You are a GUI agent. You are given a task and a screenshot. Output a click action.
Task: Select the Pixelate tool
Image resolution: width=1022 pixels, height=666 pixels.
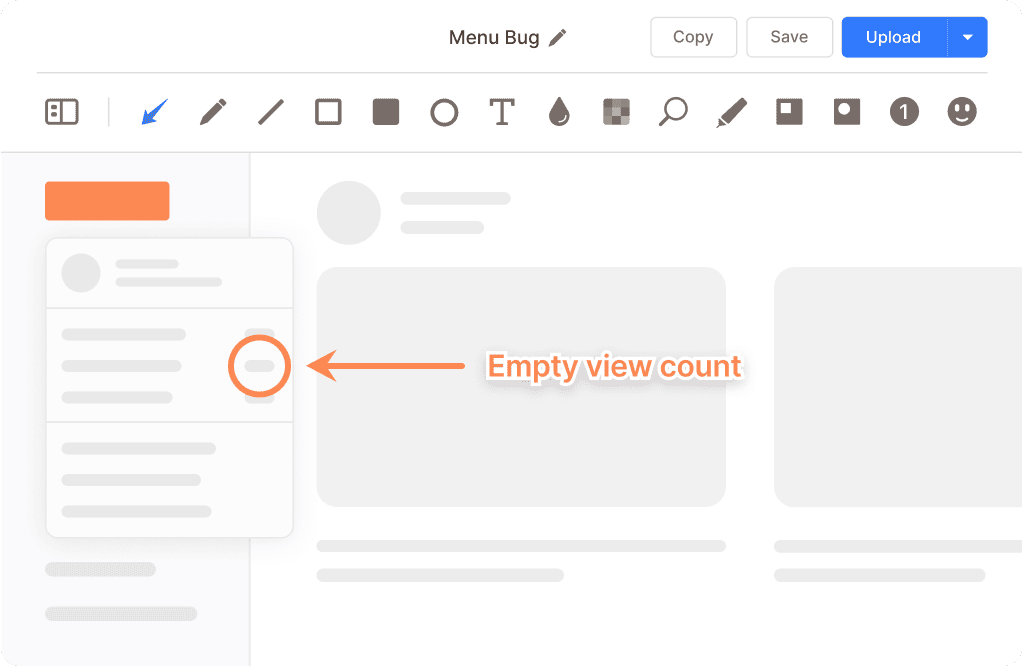click(x=616, y=112)
